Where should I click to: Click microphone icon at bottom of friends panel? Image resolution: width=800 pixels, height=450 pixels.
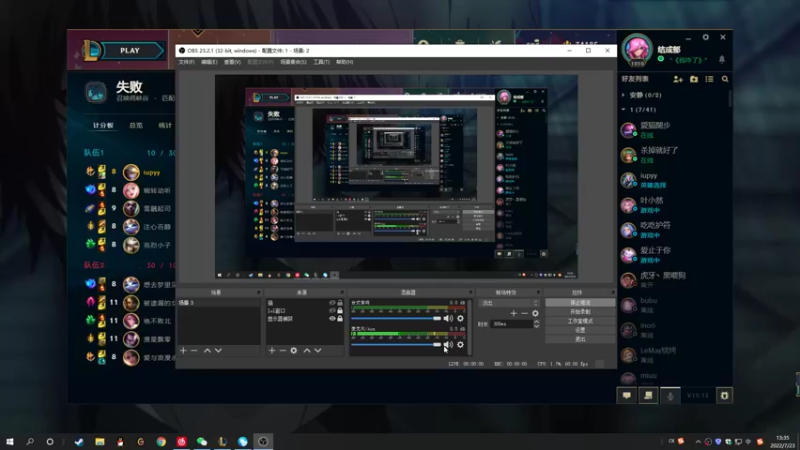tap(670, 395)
